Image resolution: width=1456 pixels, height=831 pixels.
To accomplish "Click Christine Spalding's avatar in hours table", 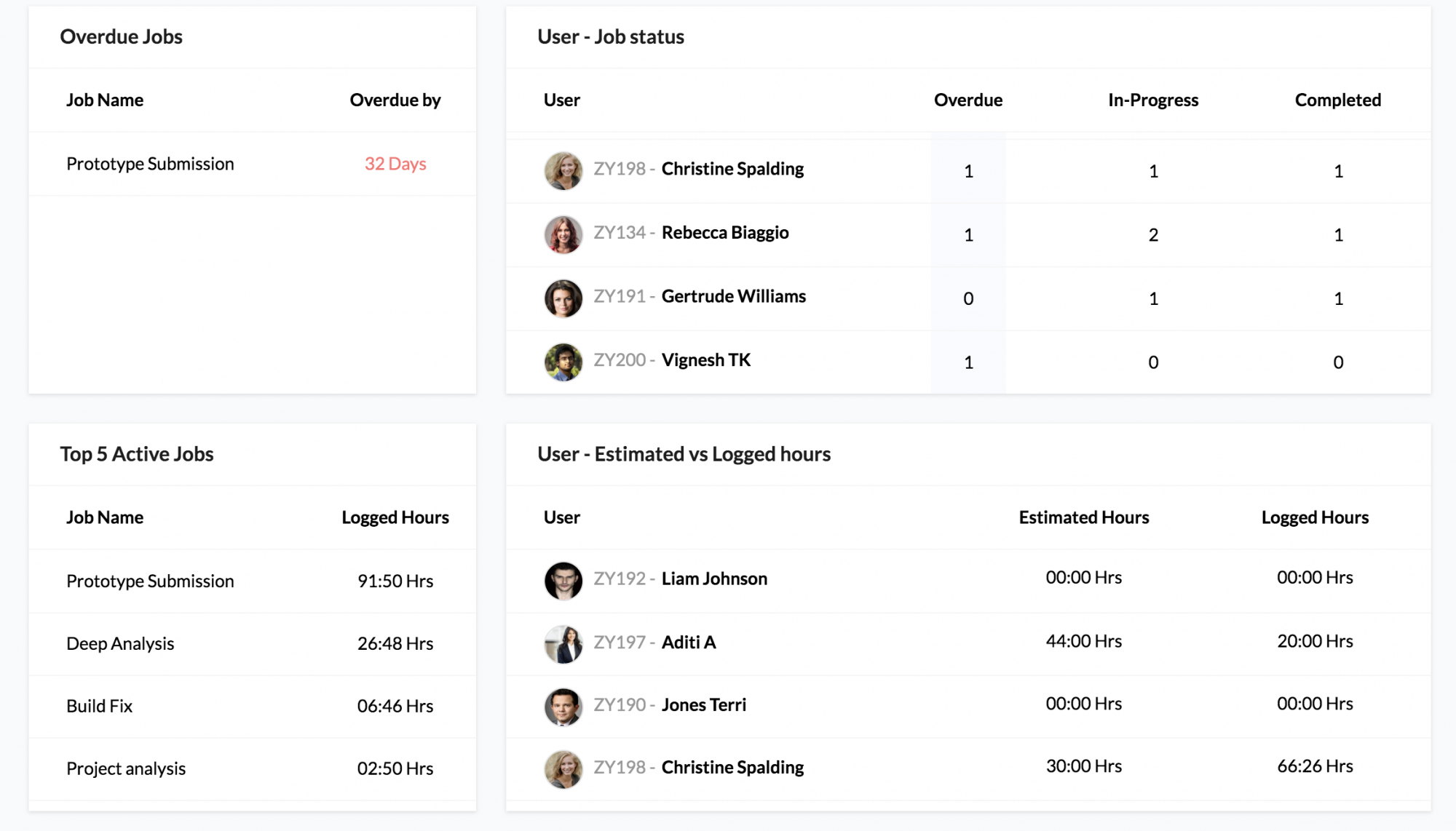I will [563, 769].
